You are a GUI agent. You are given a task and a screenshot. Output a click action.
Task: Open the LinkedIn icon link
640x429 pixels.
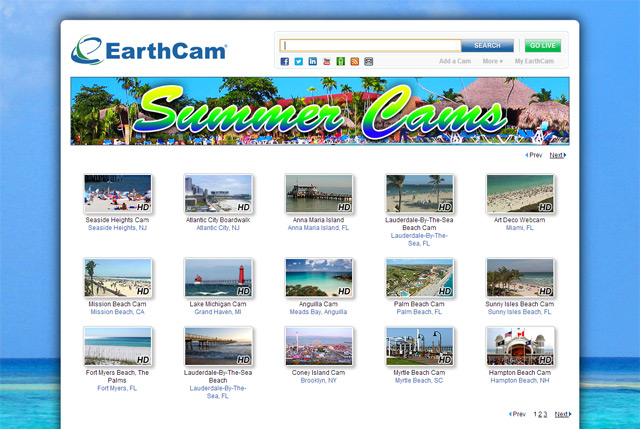click(x=313, y=61)
